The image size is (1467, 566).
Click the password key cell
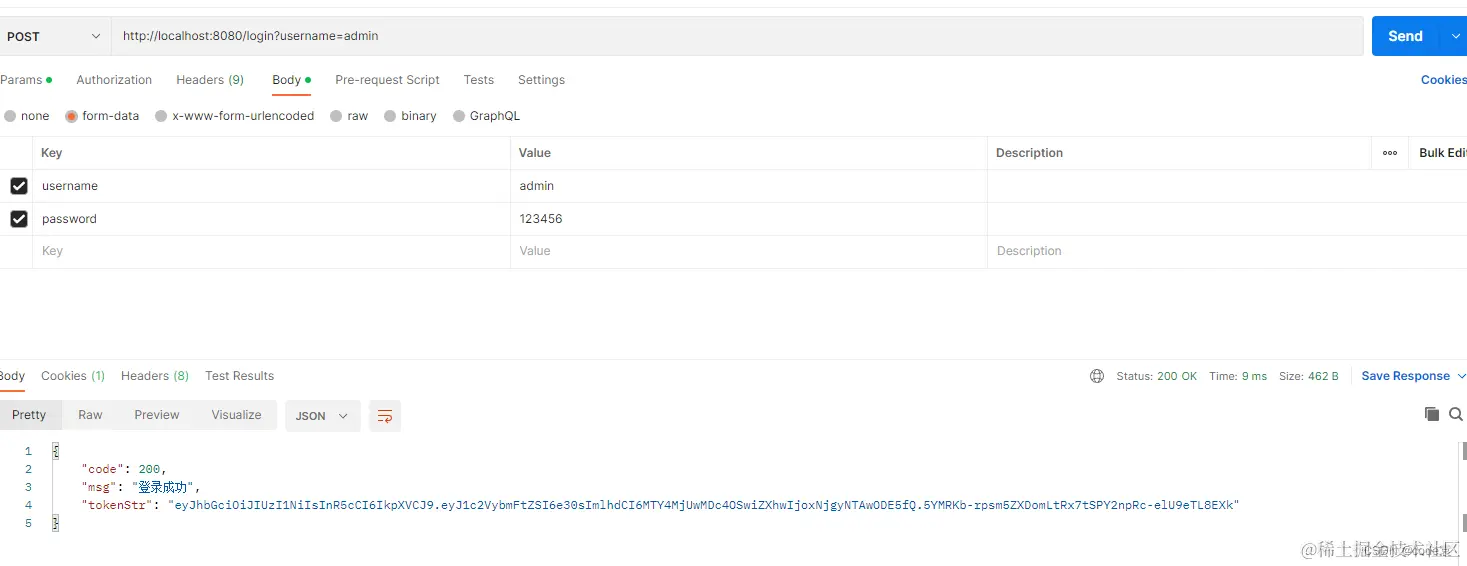pos(271,219)
